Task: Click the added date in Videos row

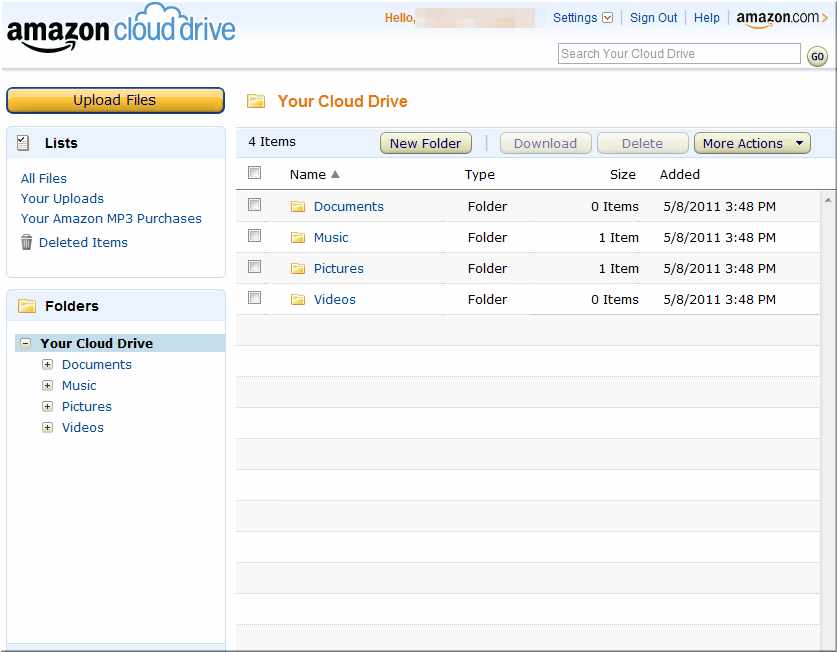Action: click(720, 300)
